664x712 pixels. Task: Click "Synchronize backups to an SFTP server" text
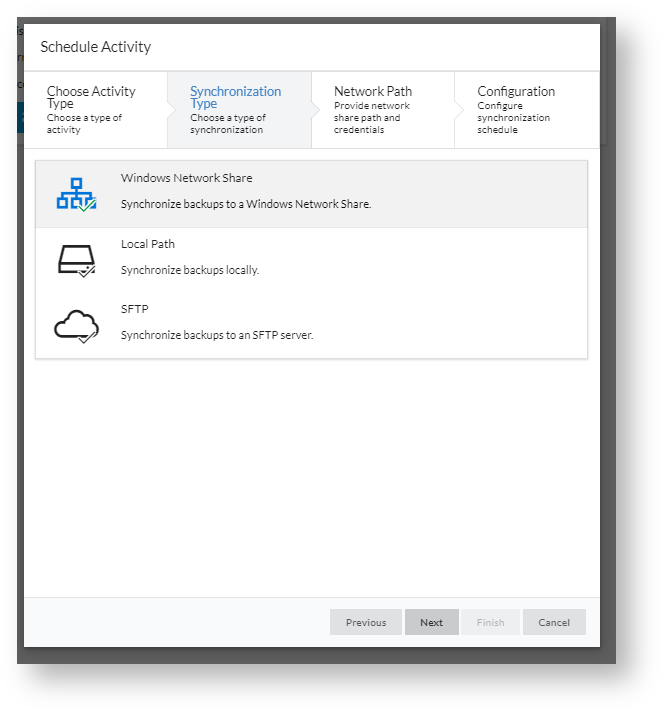coord(217,335)
